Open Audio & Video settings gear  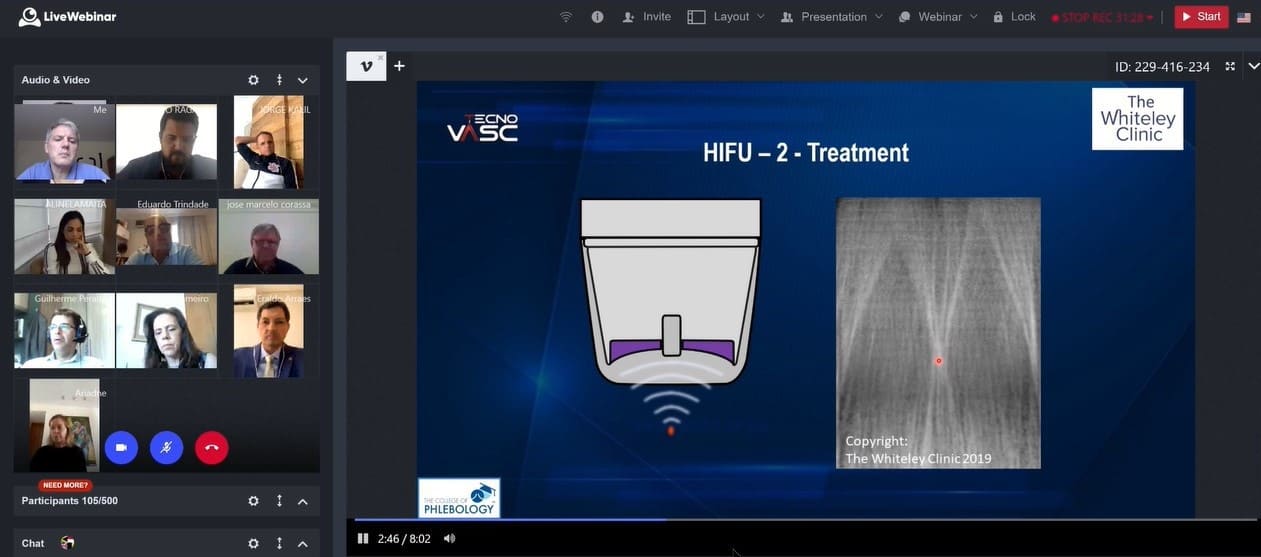(x=253, y=80)
